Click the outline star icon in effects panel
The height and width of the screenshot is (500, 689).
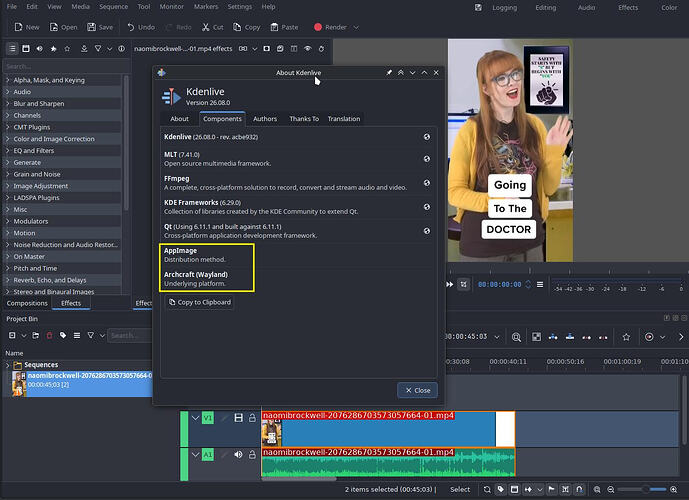click(67, 49)
